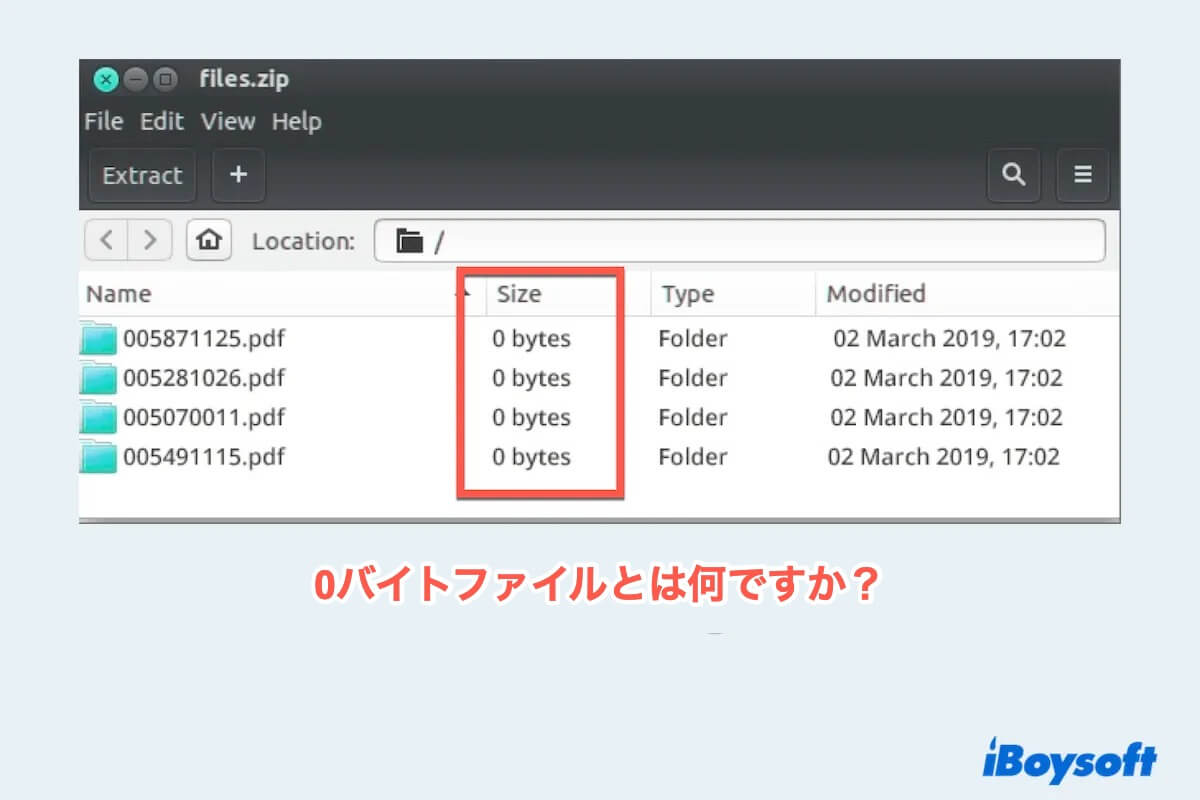
Task: Open the hamburger menu button
Action: (x=1082, y=175)
